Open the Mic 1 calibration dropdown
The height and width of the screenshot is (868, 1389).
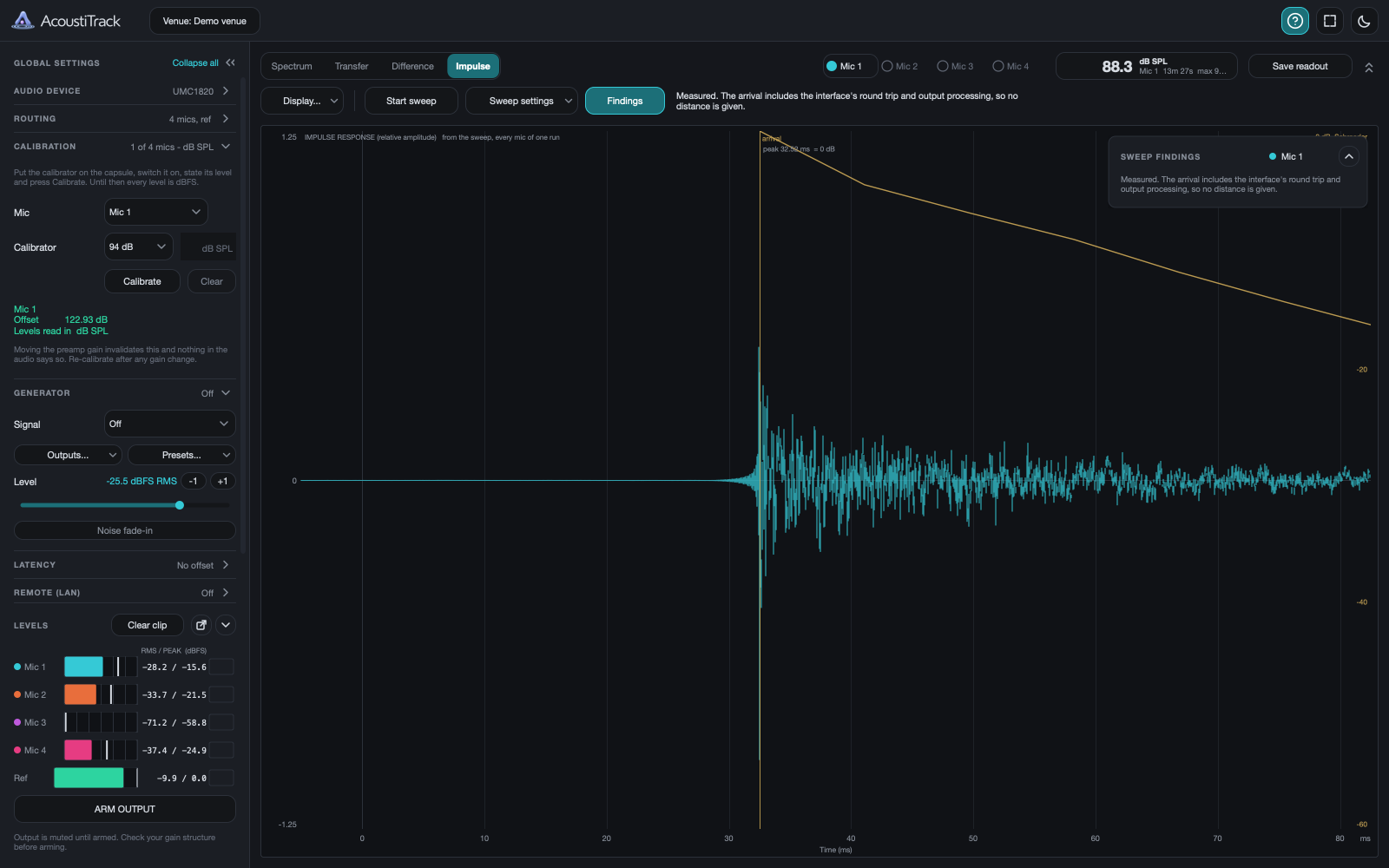click(x=155, y=212)
